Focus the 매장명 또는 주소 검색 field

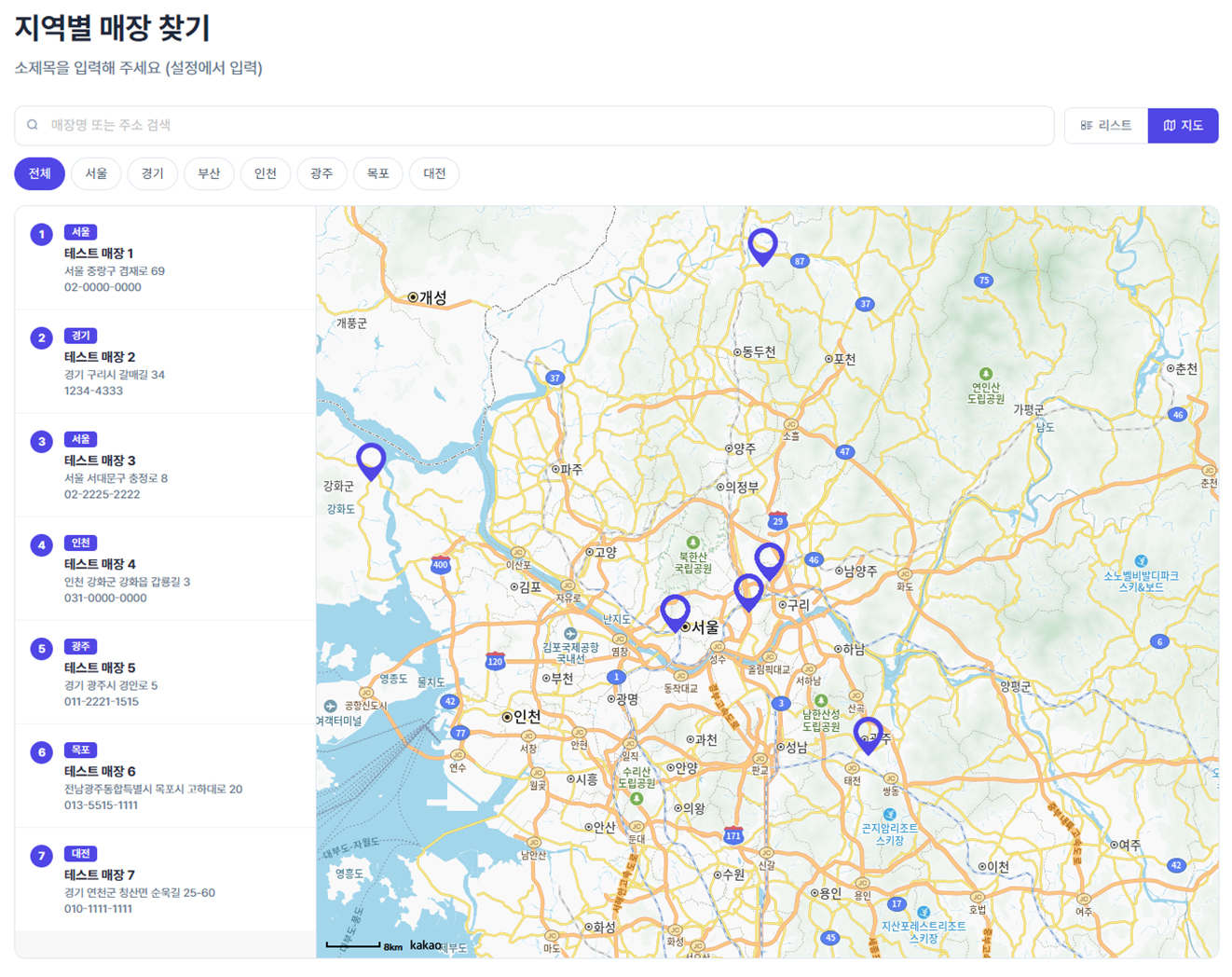534,125
